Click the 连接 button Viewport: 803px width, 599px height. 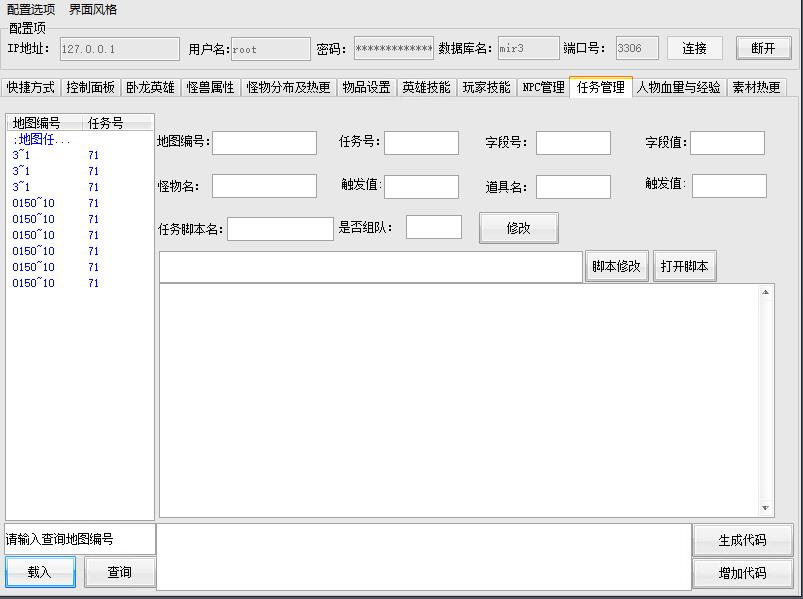pyautogui.click(x=694, y=48)
